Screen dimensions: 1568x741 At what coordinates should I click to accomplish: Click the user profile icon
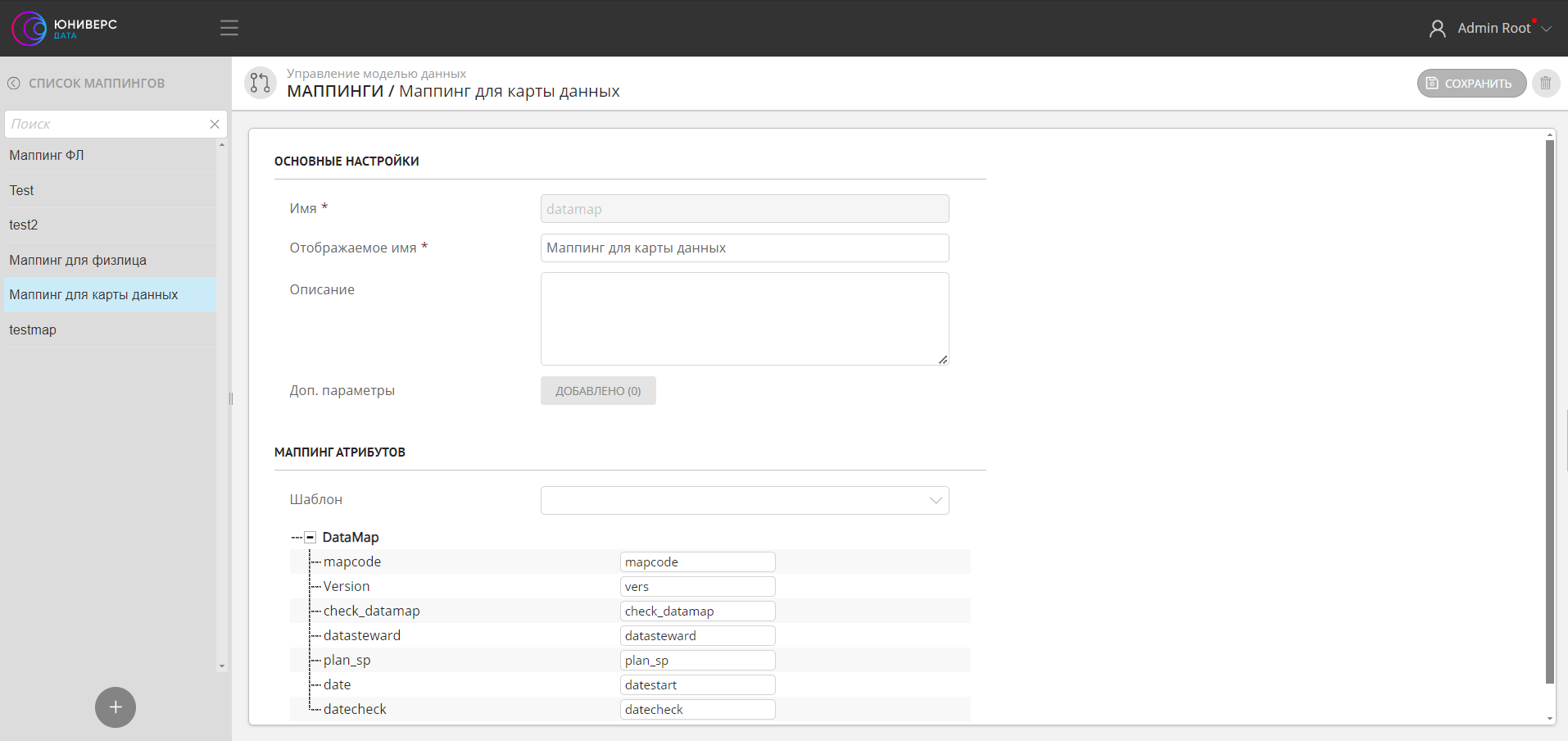[1437, 29]
